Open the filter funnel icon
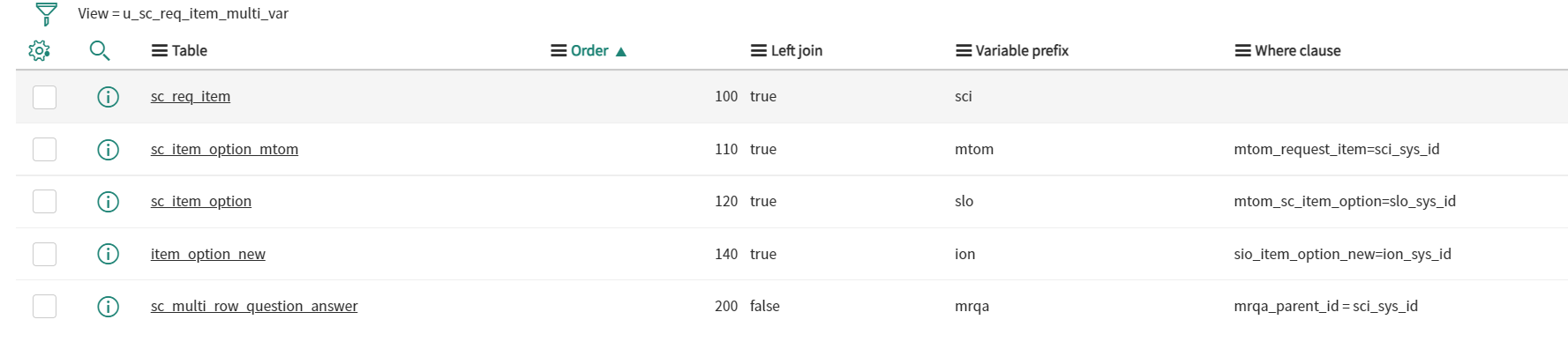Viewport: 1568px width, 342px height. [46, 14]
